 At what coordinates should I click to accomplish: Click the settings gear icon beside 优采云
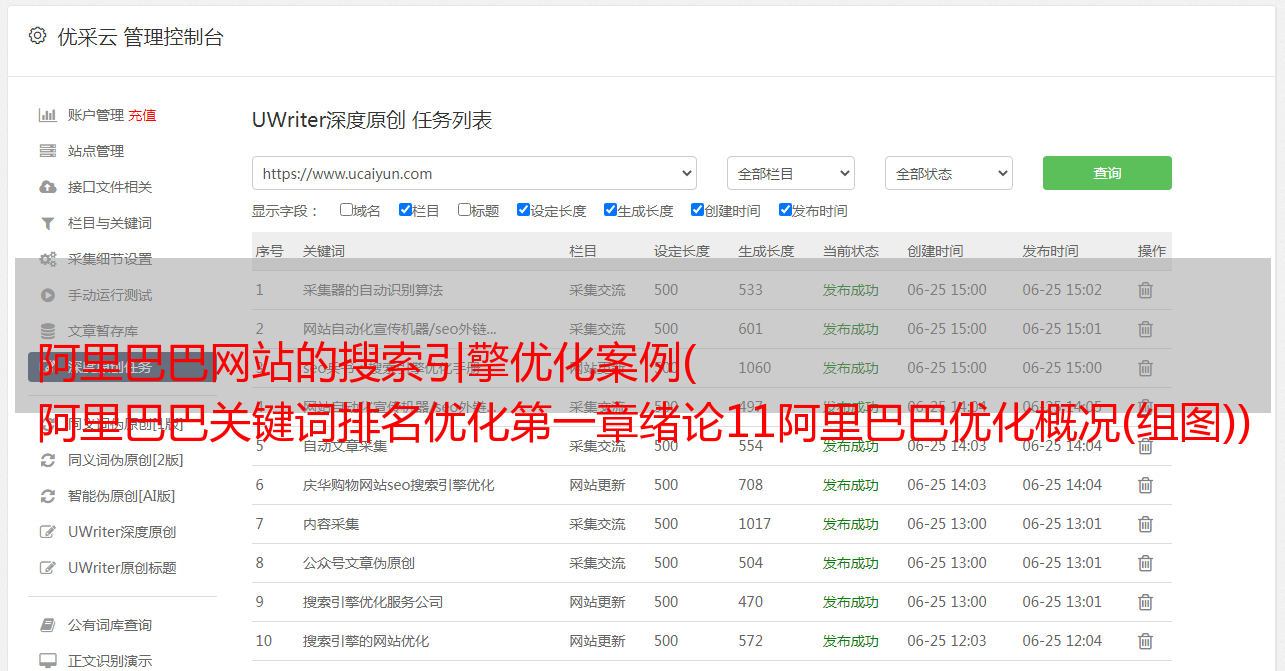37,36
